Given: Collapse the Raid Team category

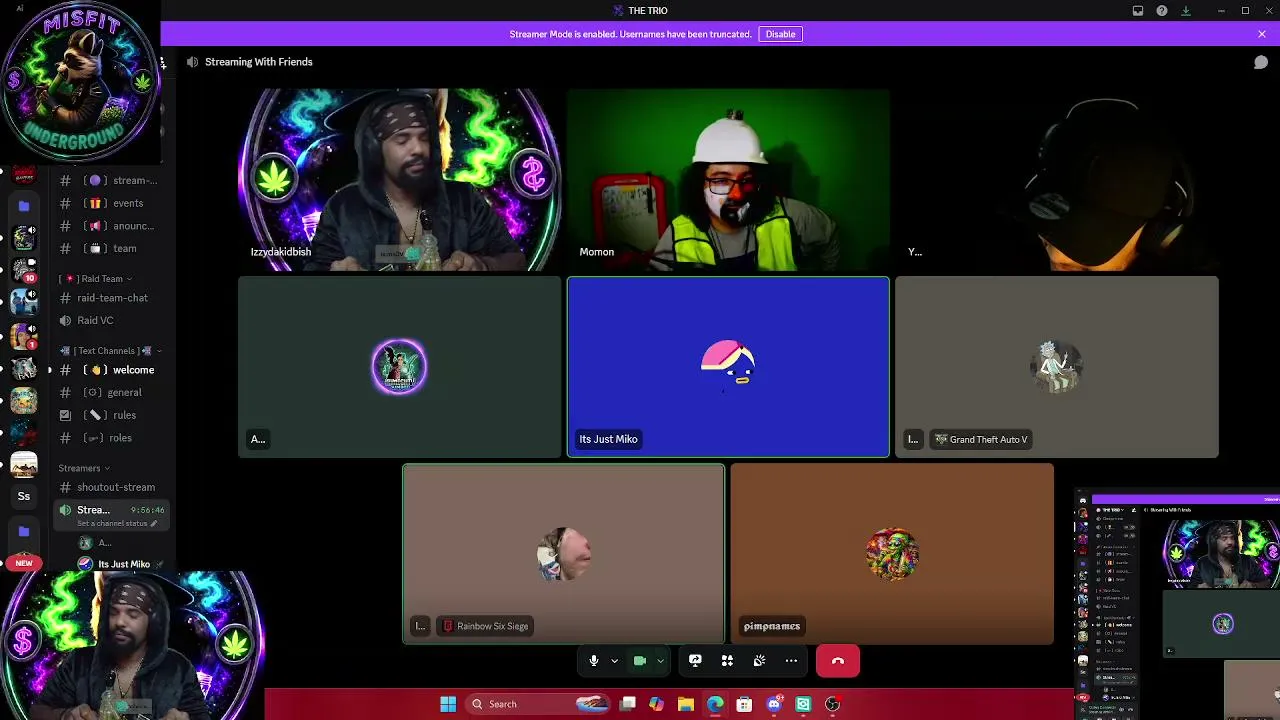Looking at the screenshot, I should (x=98, y=279).
